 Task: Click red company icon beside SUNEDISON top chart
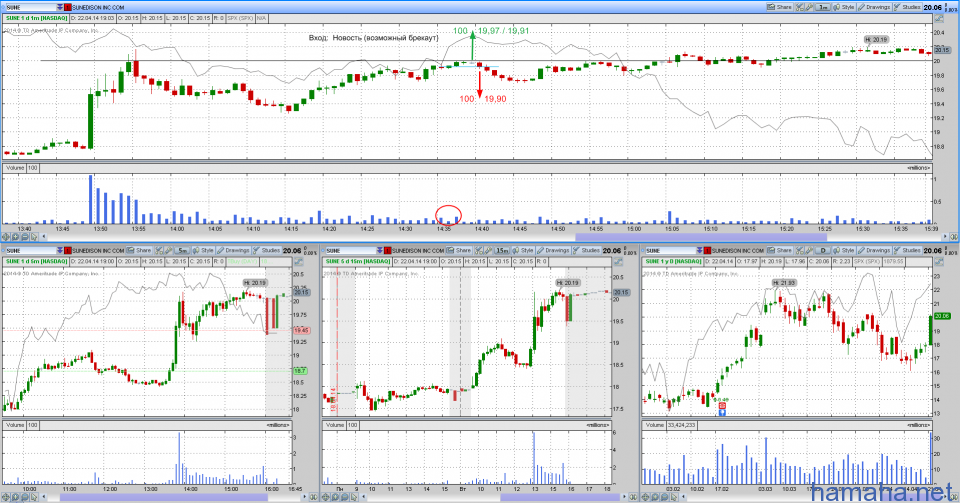(x=68, y=7)
